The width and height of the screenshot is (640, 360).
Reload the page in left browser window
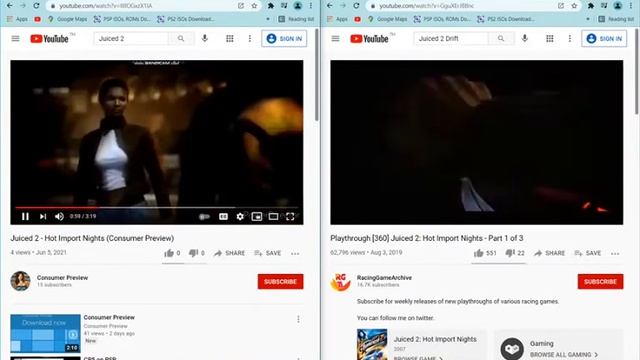tap(36, 6)
